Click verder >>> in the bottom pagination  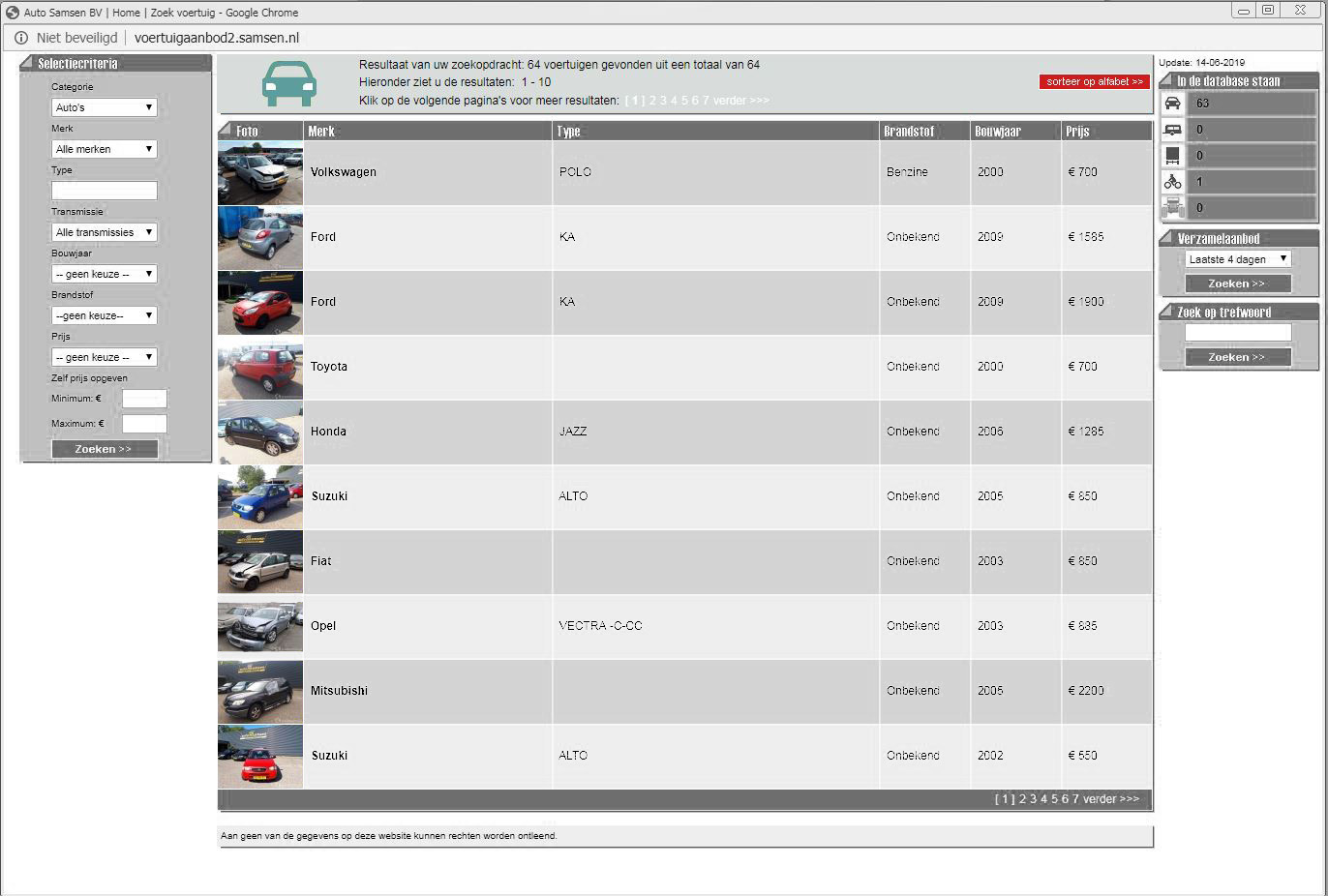pos(1111,799)
